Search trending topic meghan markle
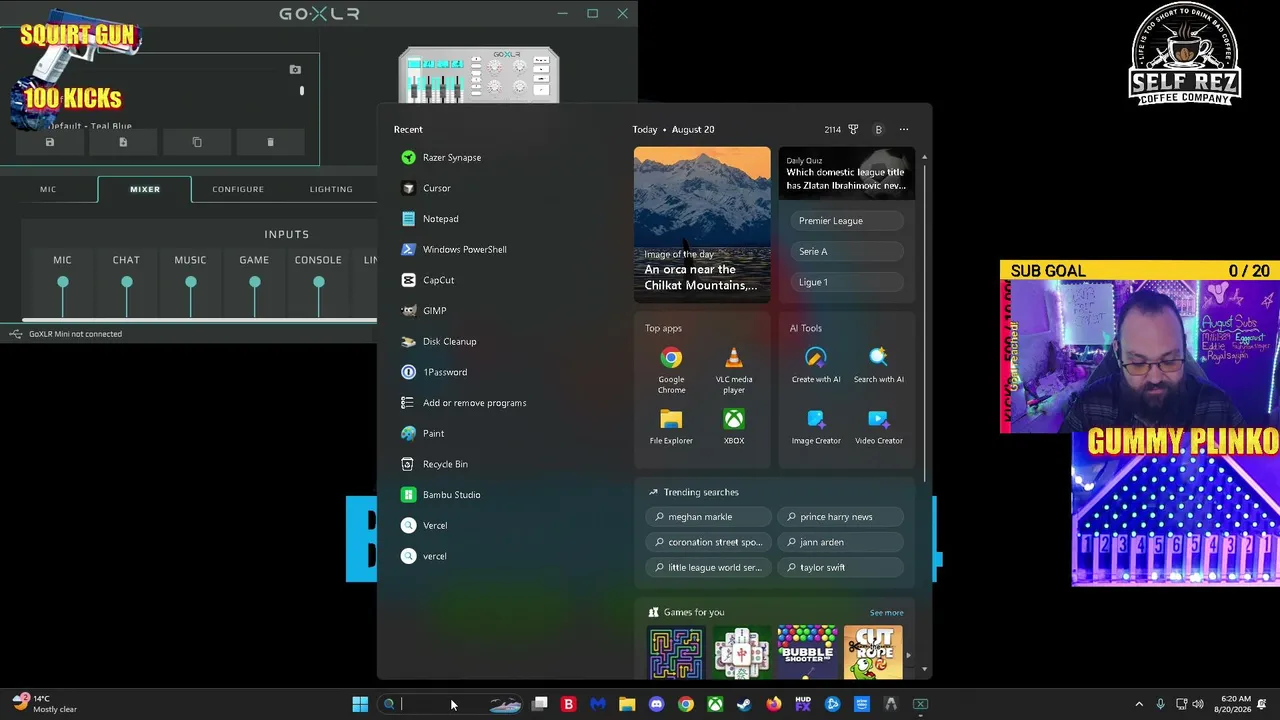 point(709,517)
